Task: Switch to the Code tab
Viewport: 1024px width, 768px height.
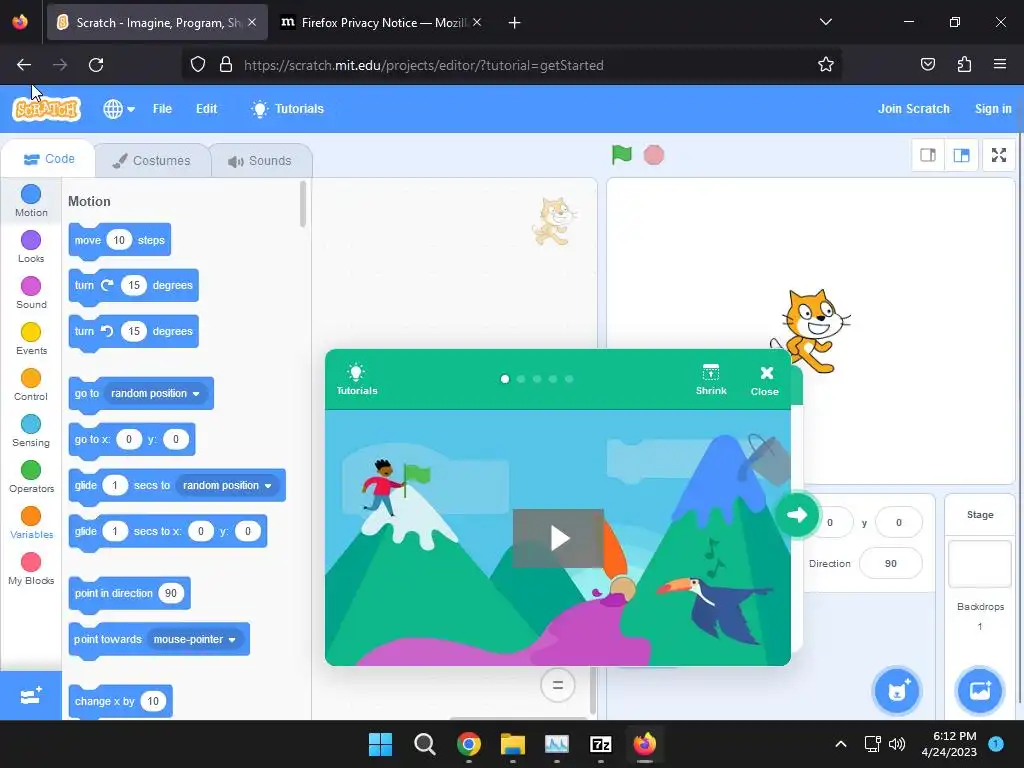Action: [x=49, y=159]
